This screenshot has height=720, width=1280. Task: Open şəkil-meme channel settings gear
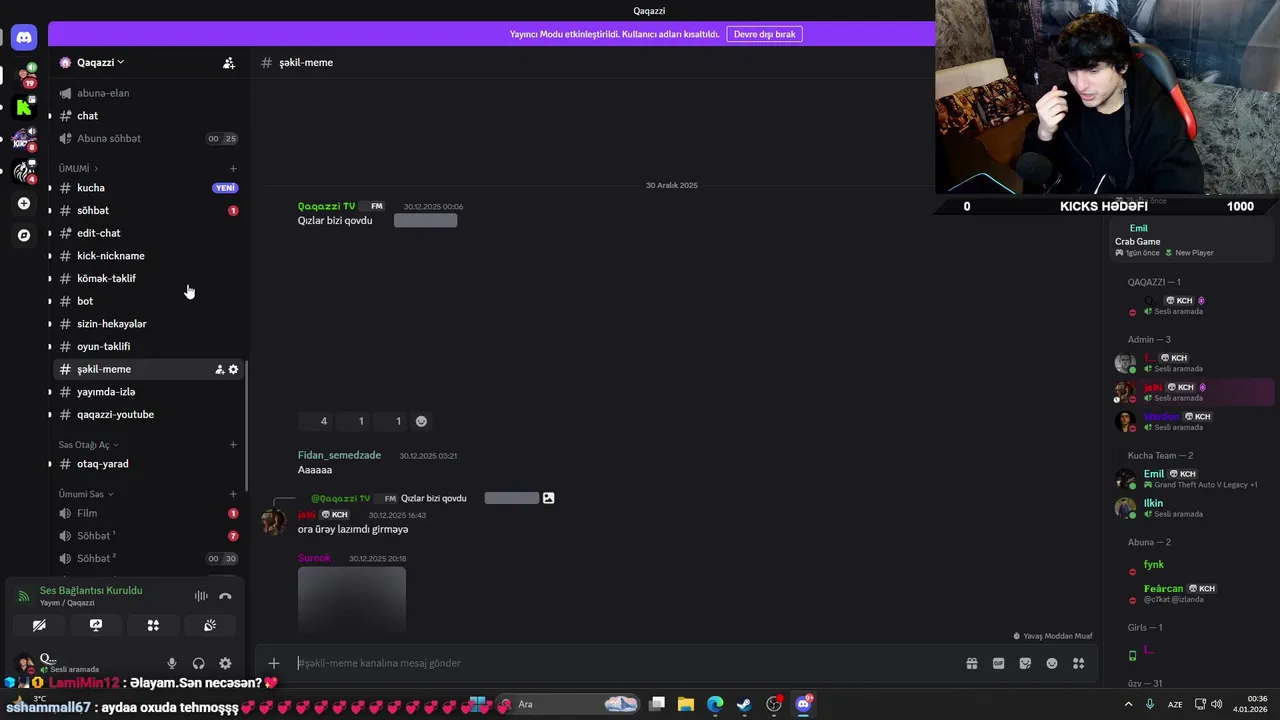pos(233,369)
